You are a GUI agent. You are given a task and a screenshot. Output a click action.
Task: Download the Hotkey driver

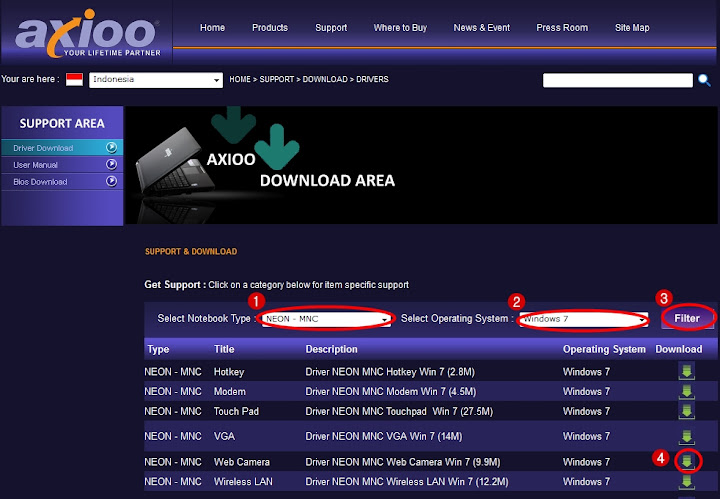[686, 371]
